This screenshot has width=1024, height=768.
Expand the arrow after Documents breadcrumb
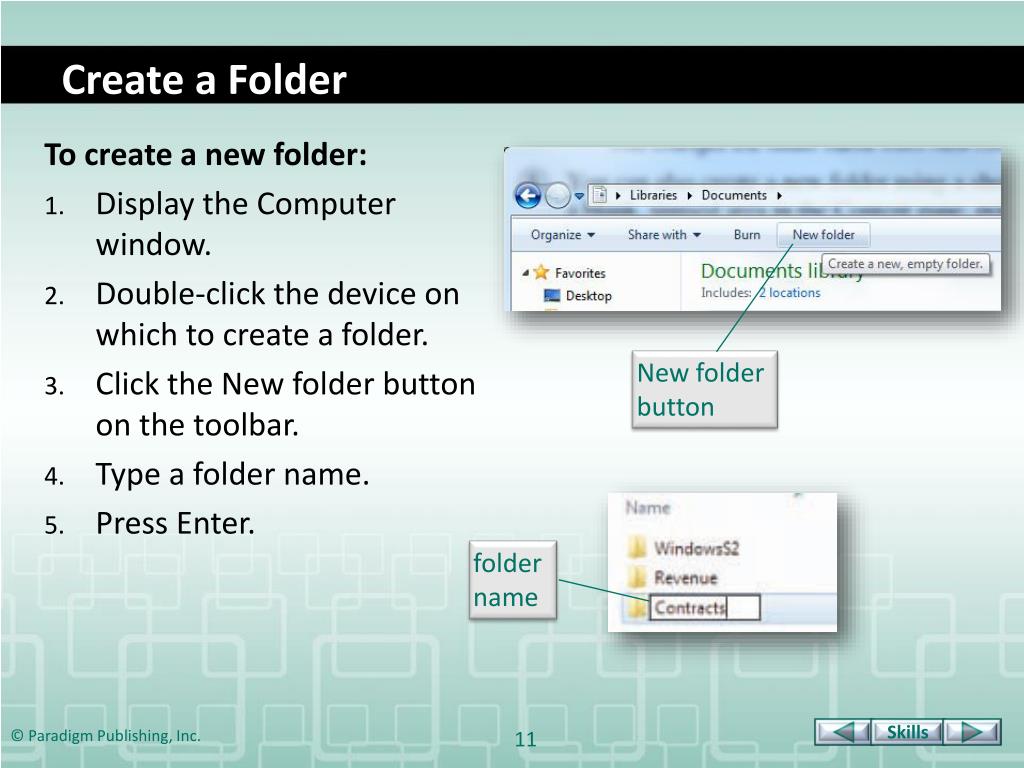point(779,195)
